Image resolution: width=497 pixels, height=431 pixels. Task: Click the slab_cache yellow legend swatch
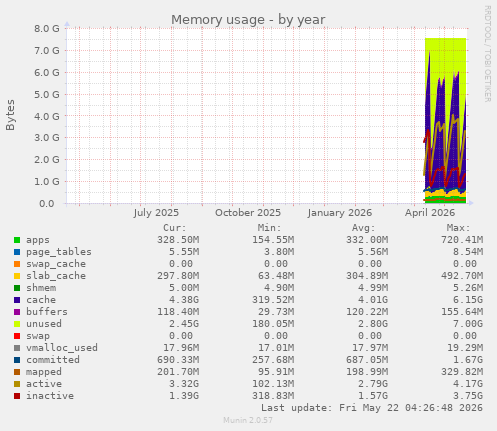click(x=17, y=276)
